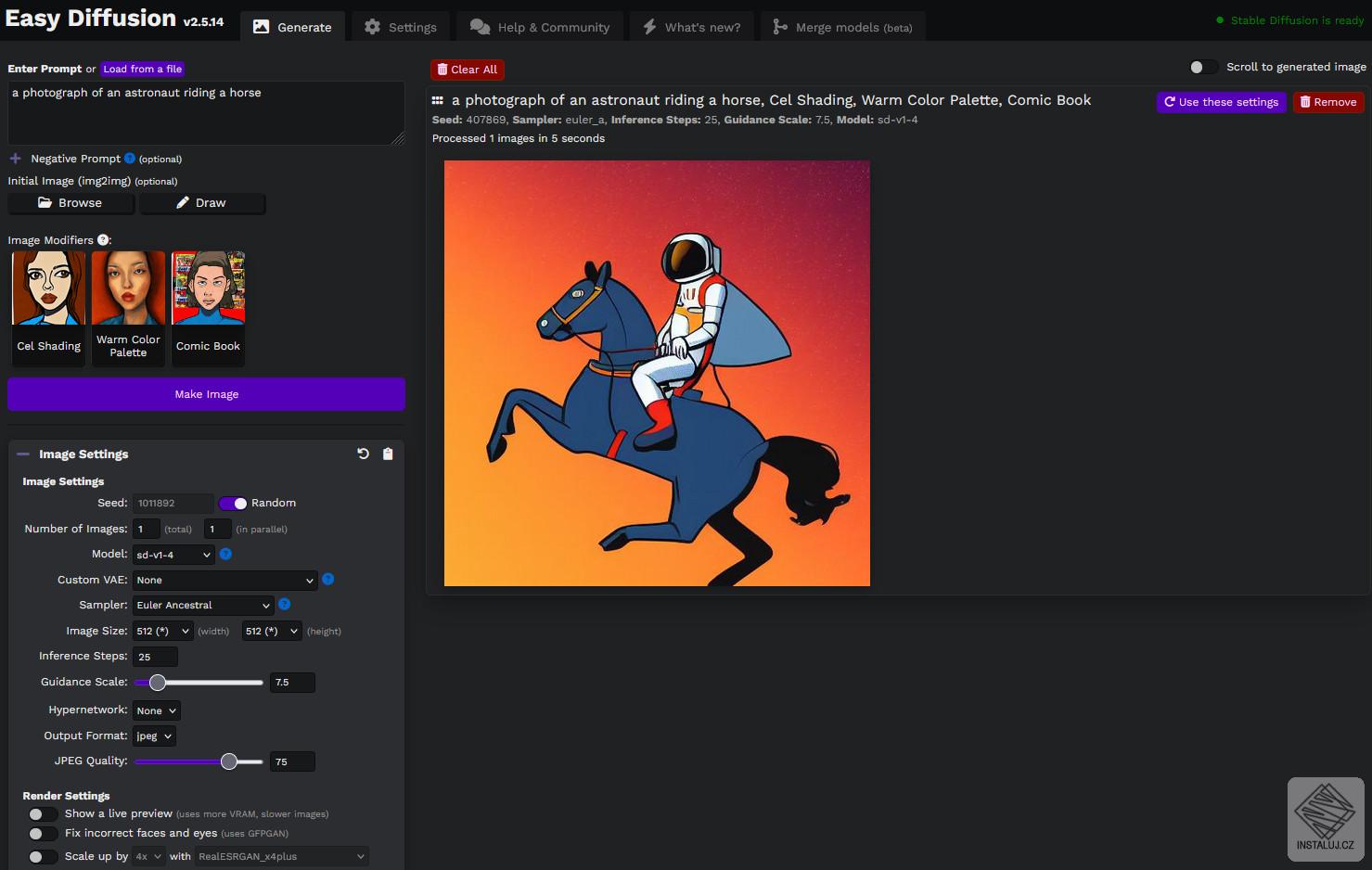Viewport: 1372px width, 870px height.
Task: Enable Scroll to generated image
Action: tap(1203, 67)
